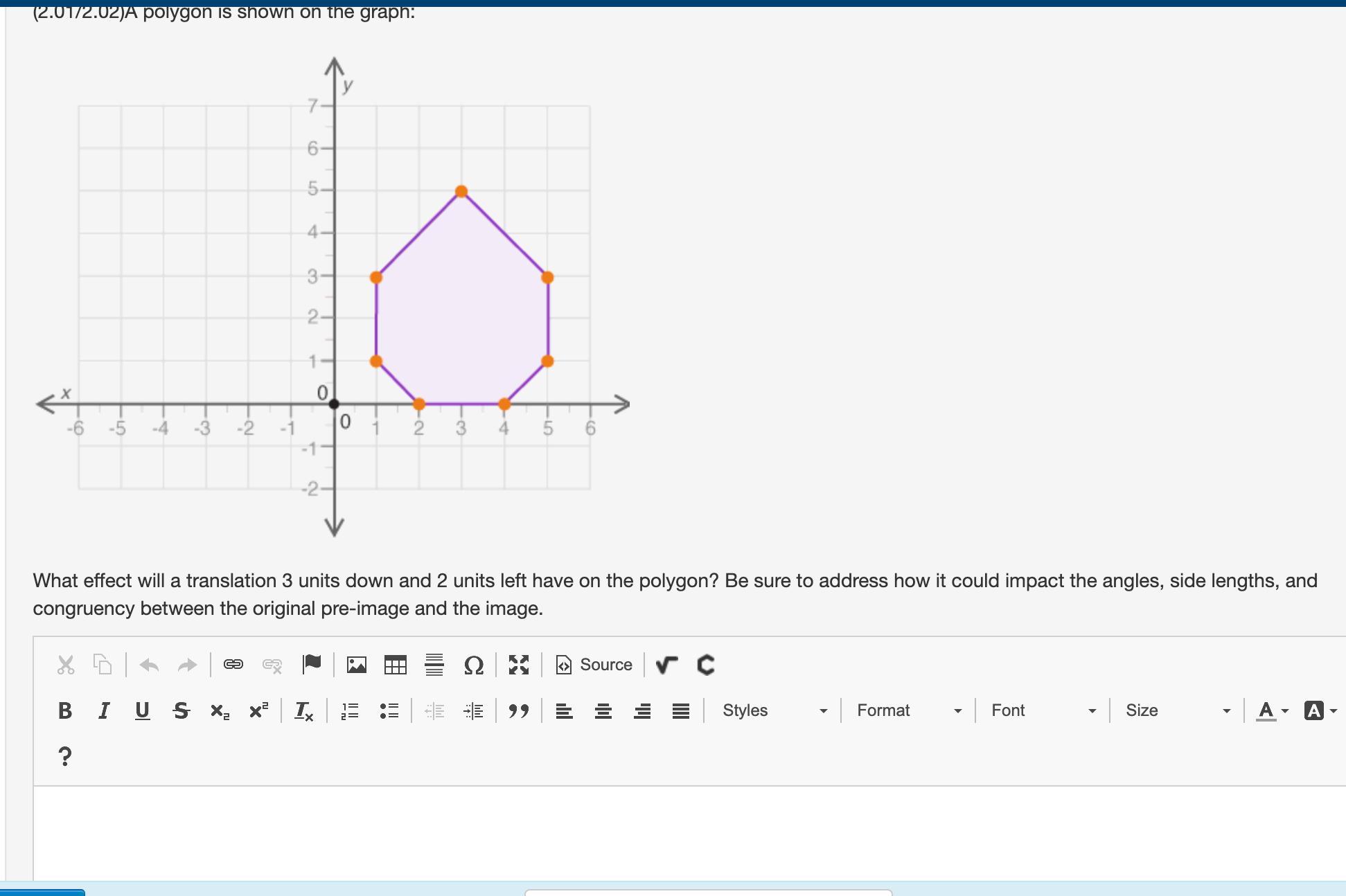
Task: Toggle Bold formatting
Action: click(65, 710)
